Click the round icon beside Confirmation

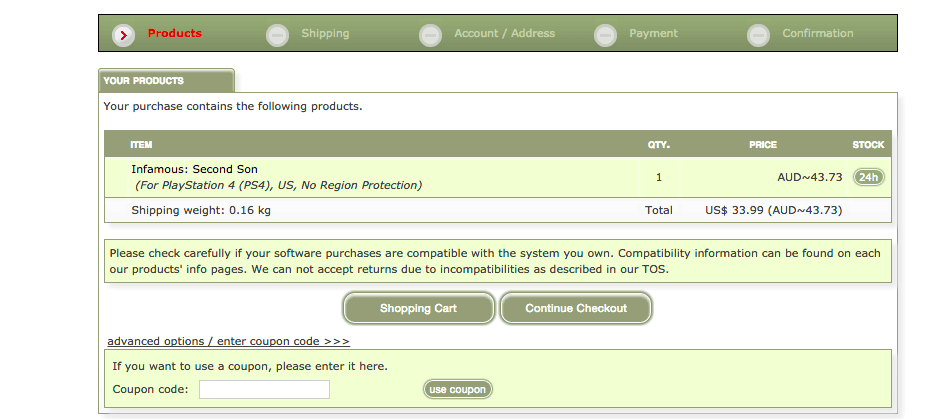click(758, 35)
